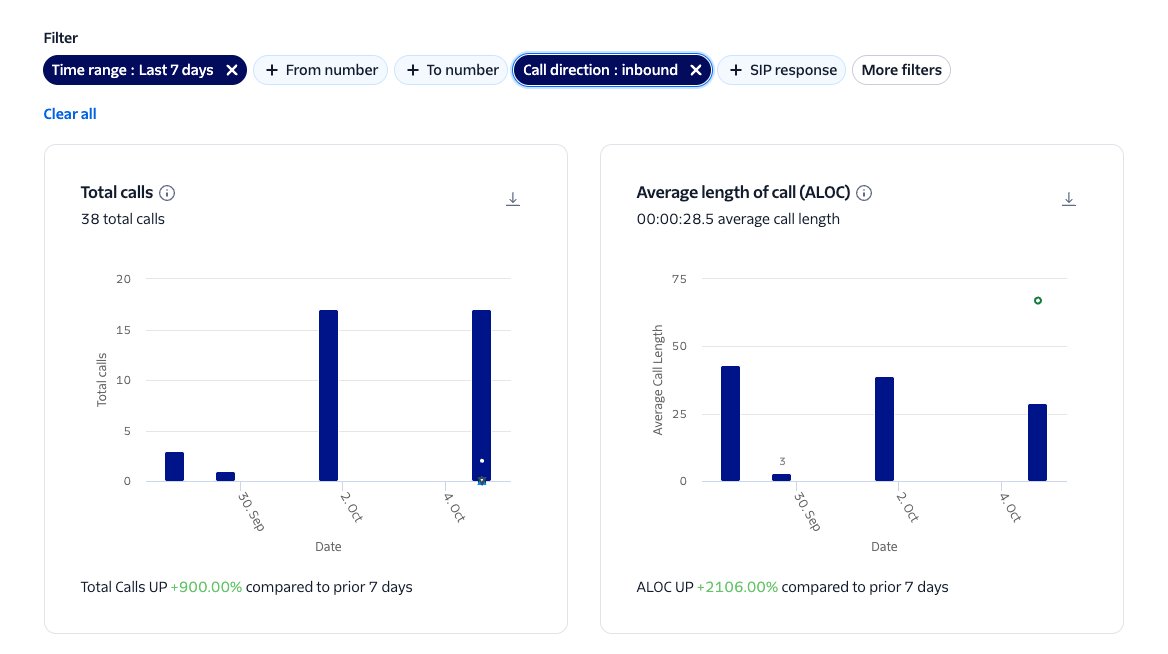
Task: Click the plus icon on From number
Action: [272, 70]
